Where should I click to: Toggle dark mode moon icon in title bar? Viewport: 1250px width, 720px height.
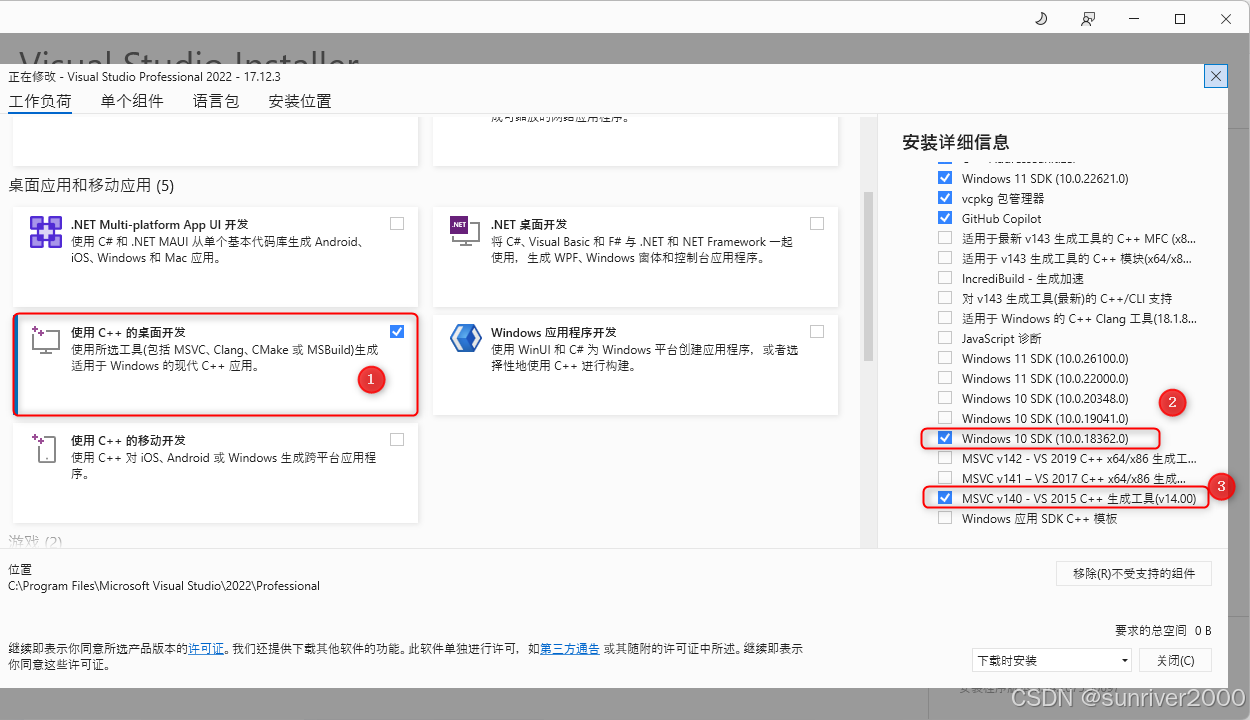[x=1040, y=19]
